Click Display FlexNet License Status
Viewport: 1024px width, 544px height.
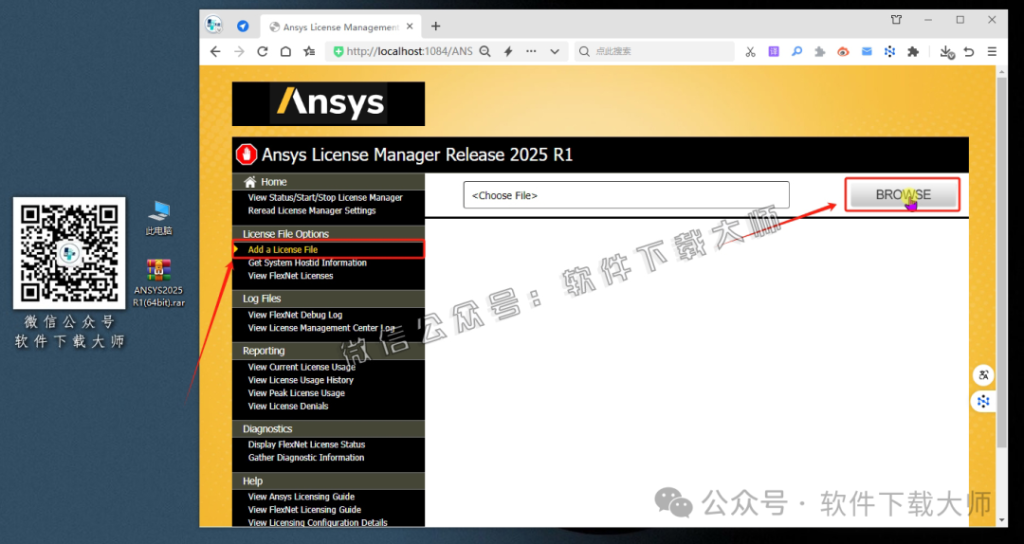(306, 444)
